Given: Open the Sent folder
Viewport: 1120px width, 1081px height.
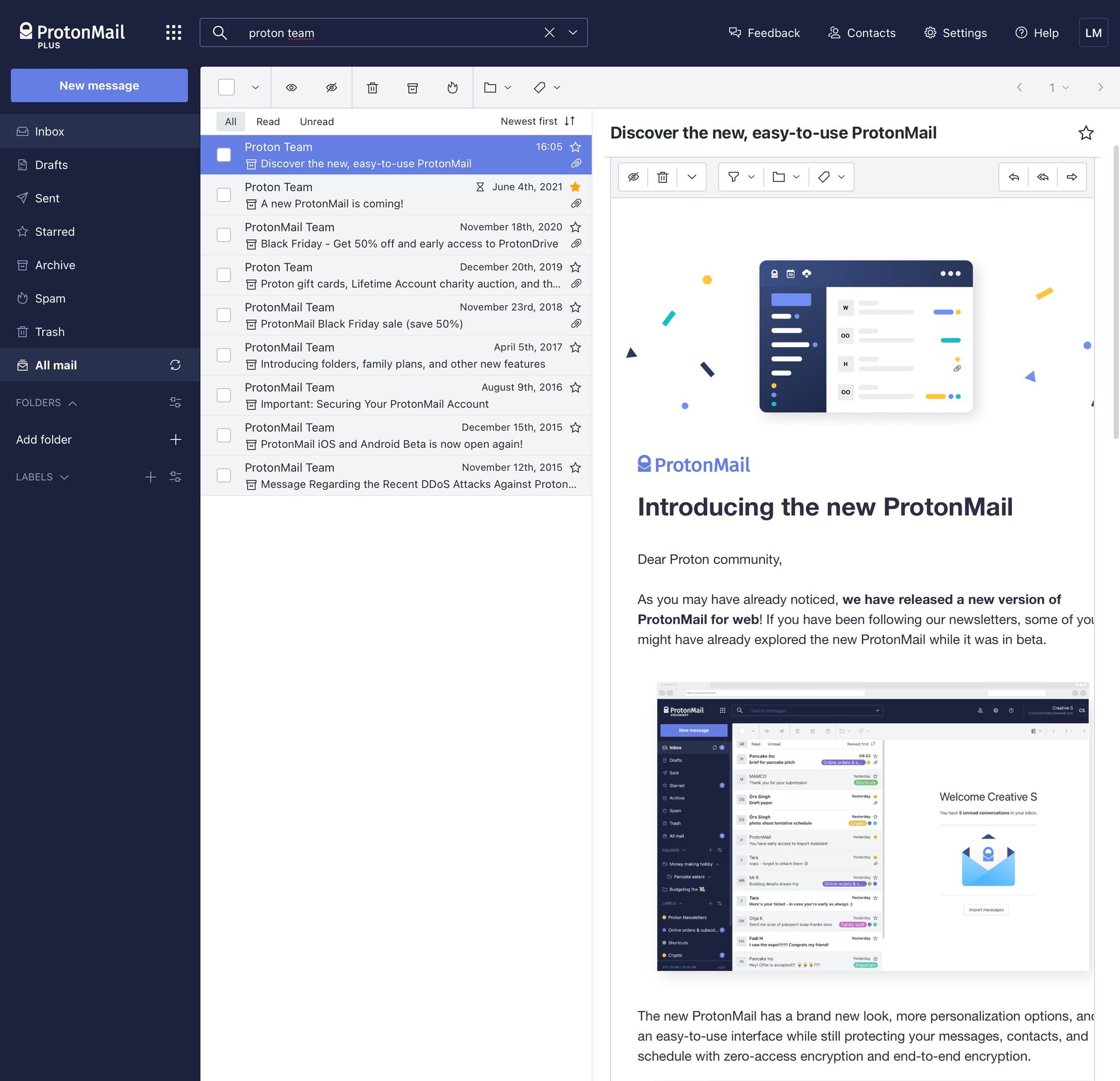Looking at the screenshot, I should coord(100,198).
